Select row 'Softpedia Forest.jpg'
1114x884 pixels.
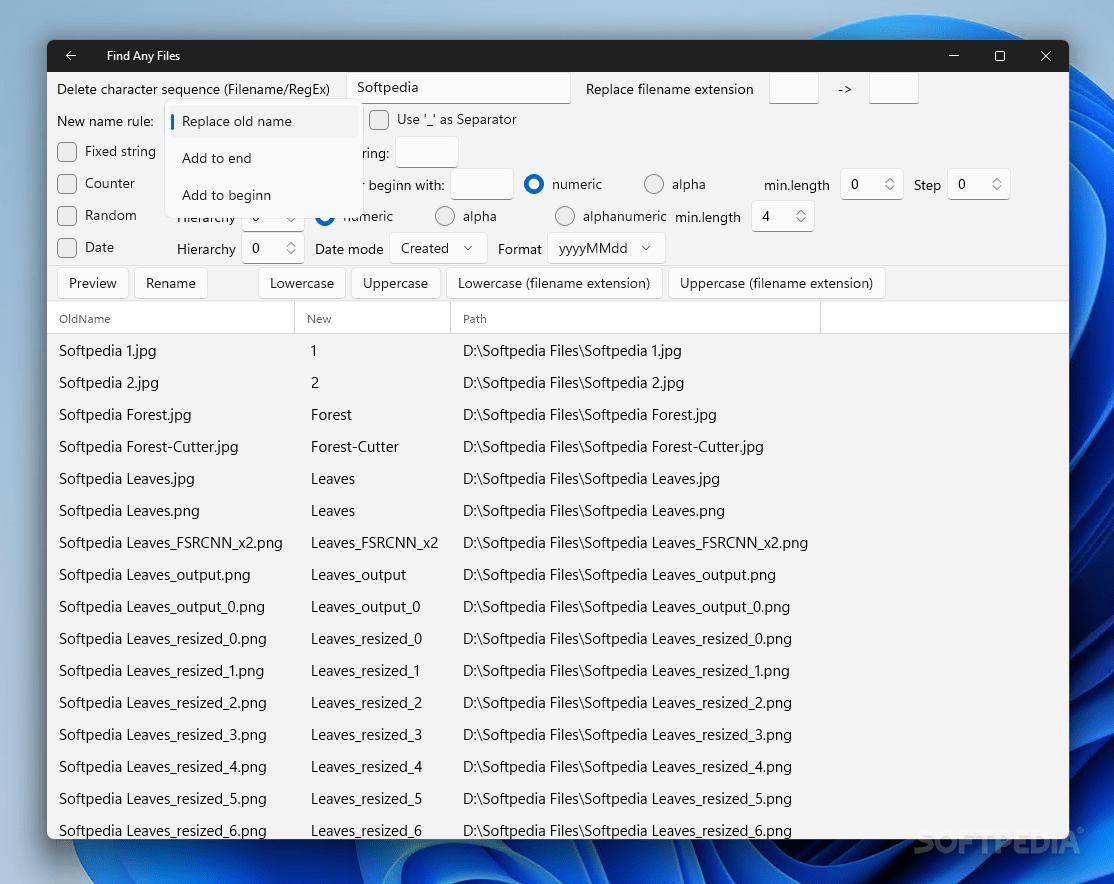(x=558, y=414)
